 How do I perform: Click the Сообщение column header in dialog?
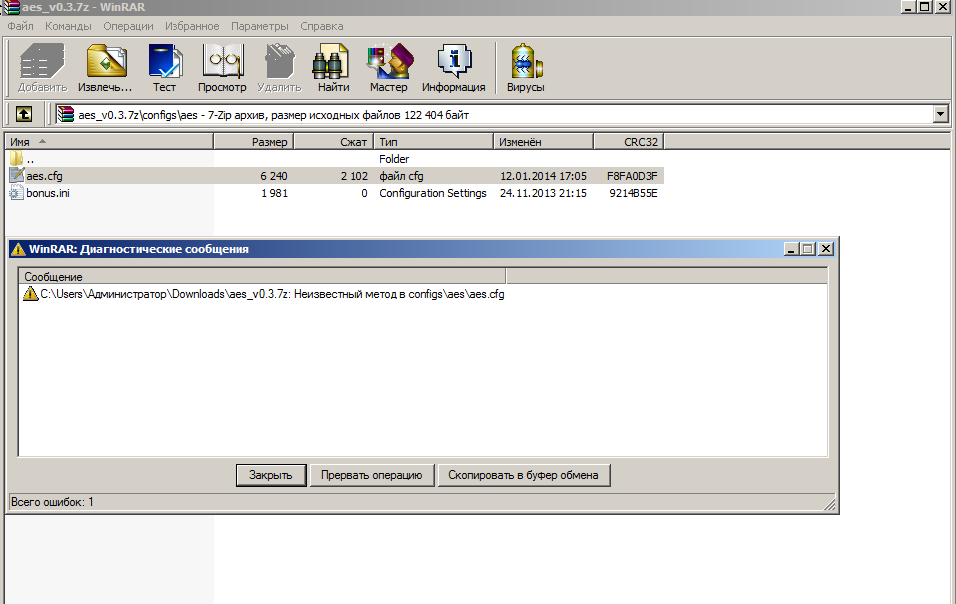[262, 276]
